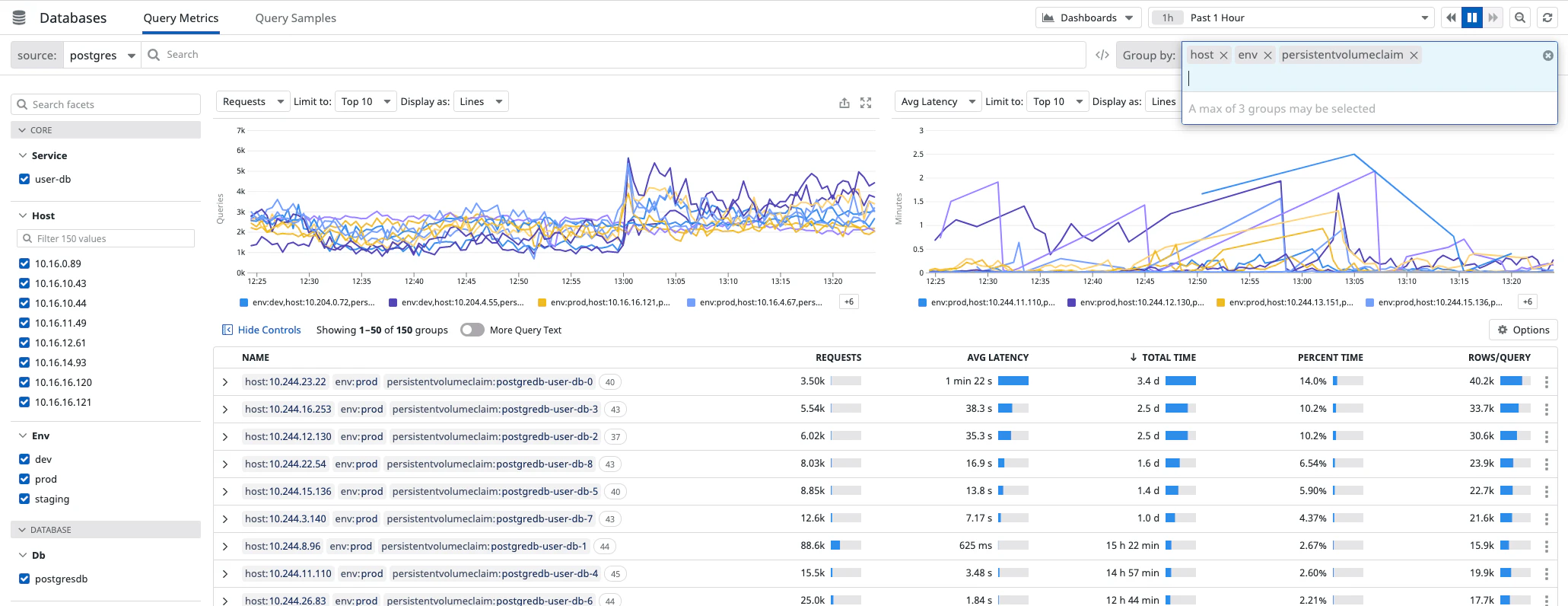Focus the Search facets field

tap(106, 104)
